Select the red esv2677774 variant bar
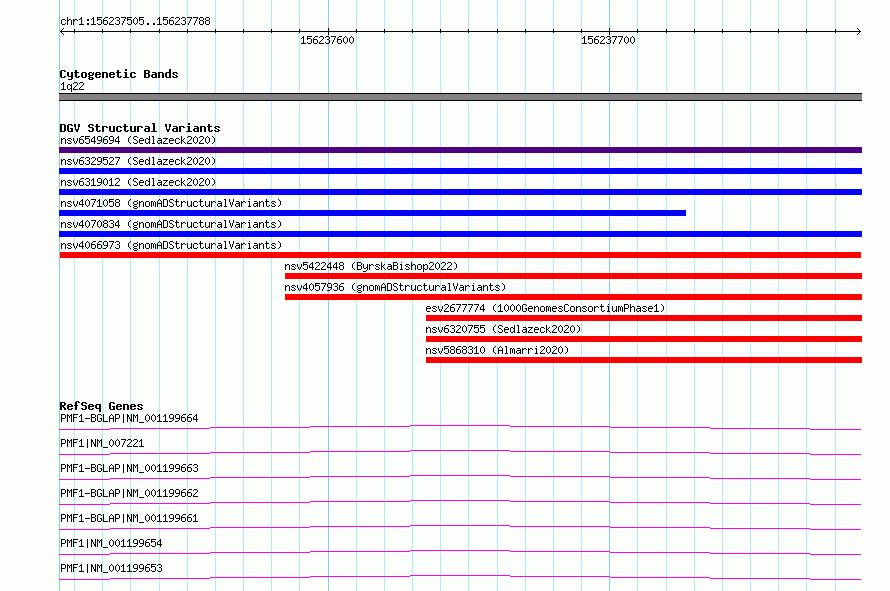Screen dimensions: 890x591 click(x=644, y=318)
